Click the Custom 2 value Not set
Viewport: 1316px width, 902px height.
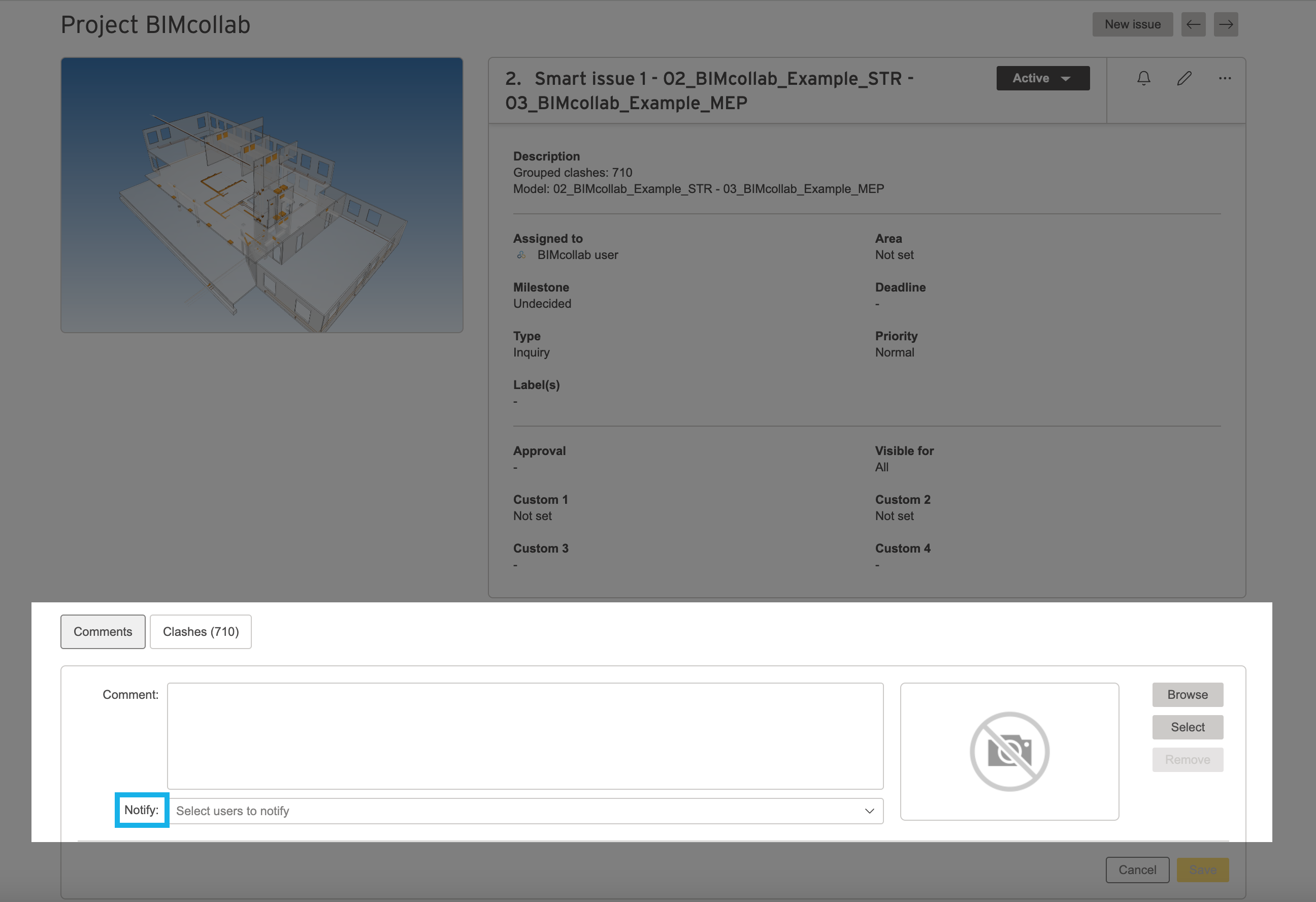point(894,516)
